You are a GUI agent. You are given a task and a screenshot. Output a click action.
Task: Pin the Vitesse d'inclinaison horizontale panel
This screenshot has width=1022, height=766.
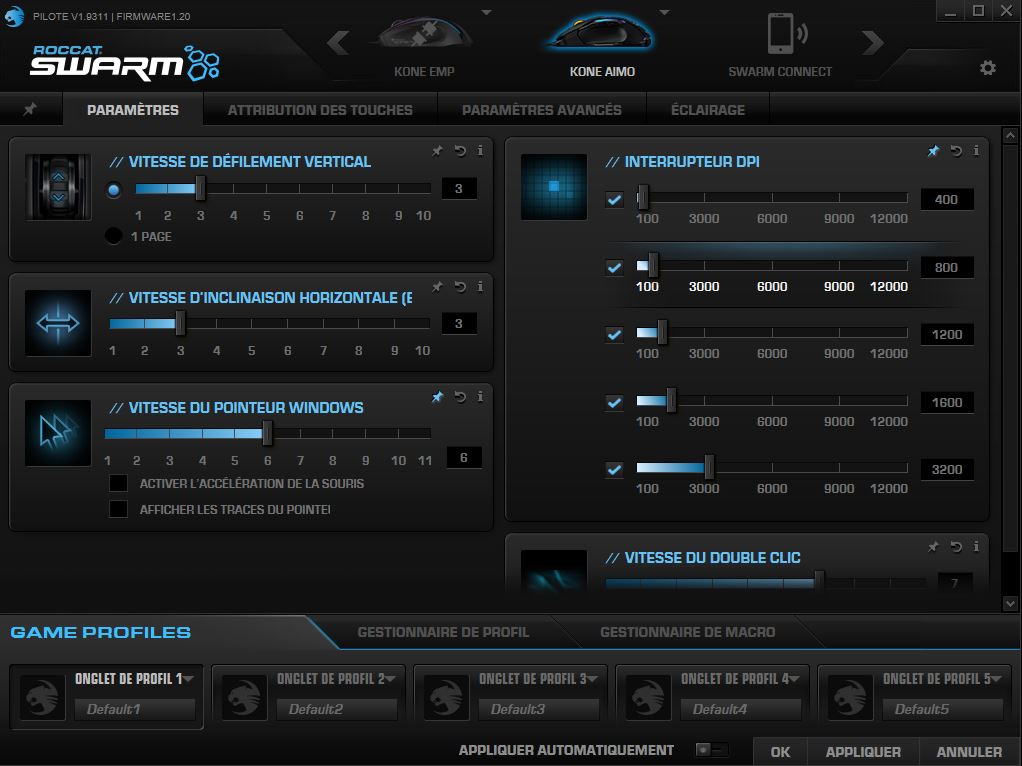pos(437,287)
